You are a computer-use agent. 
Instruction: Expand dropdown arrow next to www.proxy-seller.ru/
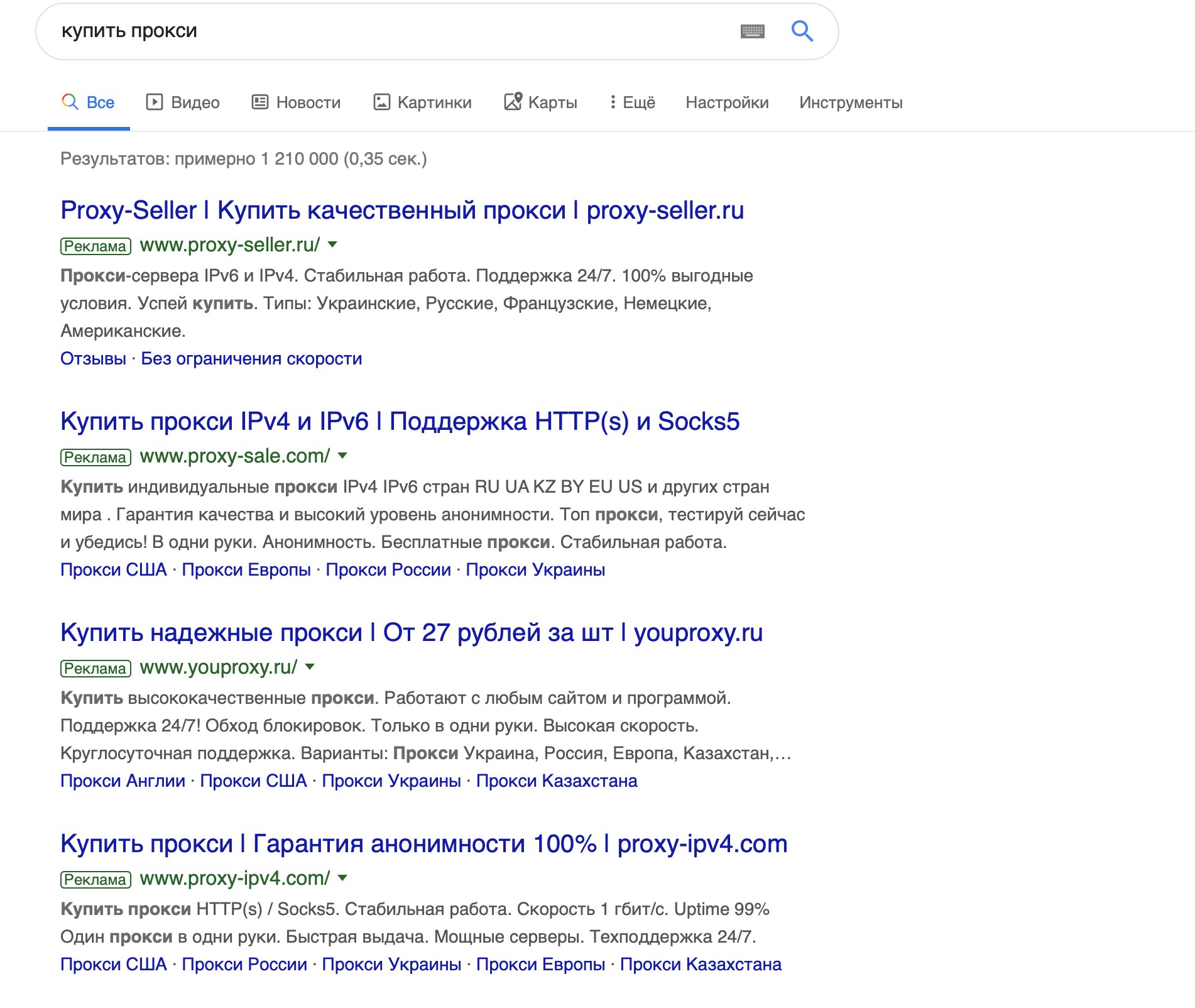click(332, 244)
